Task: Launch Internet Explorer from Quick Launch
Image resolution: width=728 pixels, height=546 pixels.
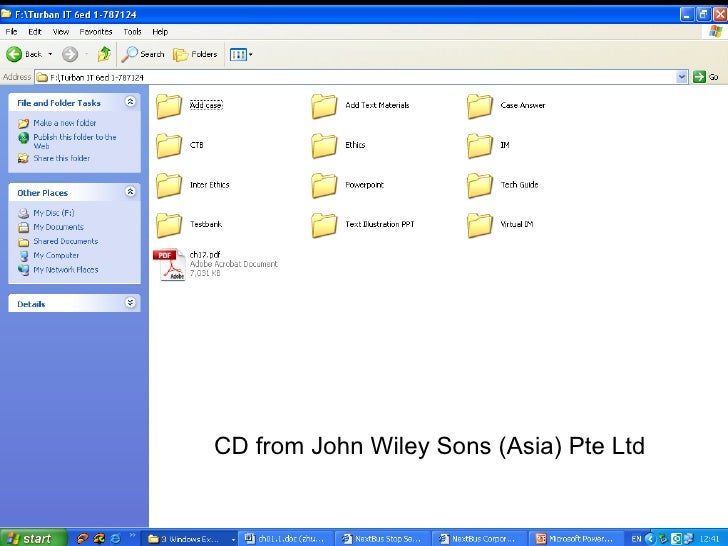Action: coord(115,539)
